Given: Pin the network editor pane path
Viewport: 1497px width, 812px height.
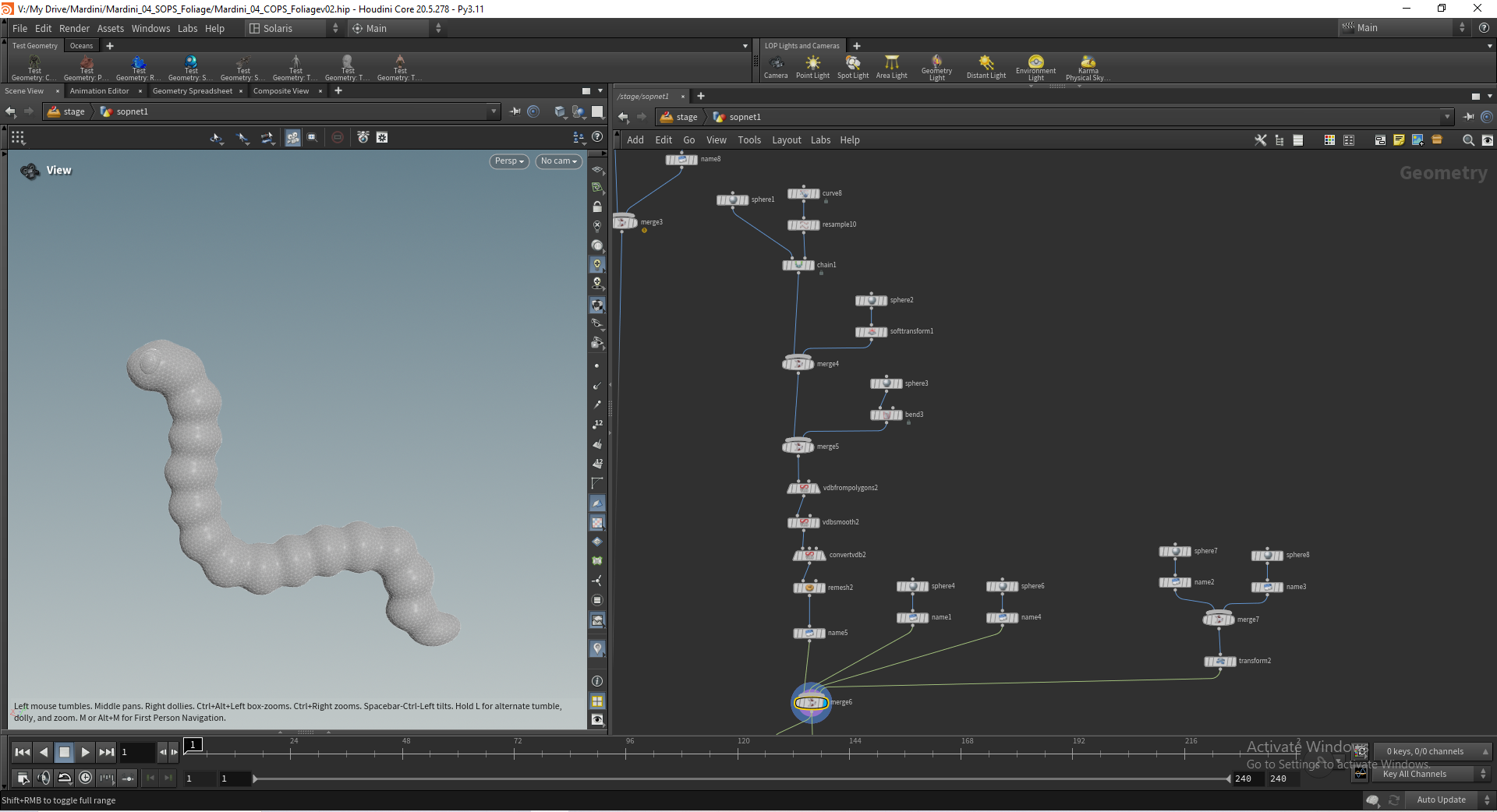Looking at the screenshot, I should coord(1468,117).
